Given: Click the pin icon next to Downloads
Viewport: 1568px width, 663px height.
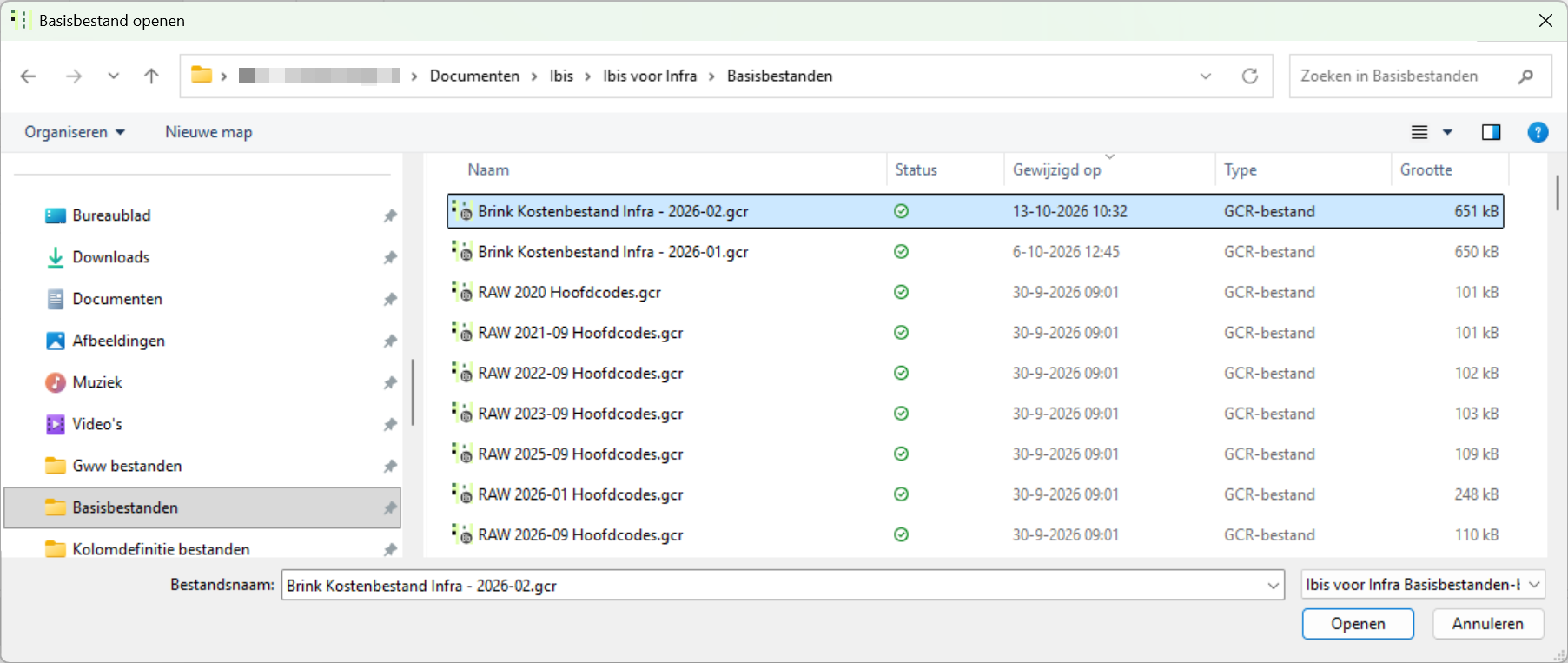Looking at the screenshot, I should pyautogui.click(x=390, y=257).
